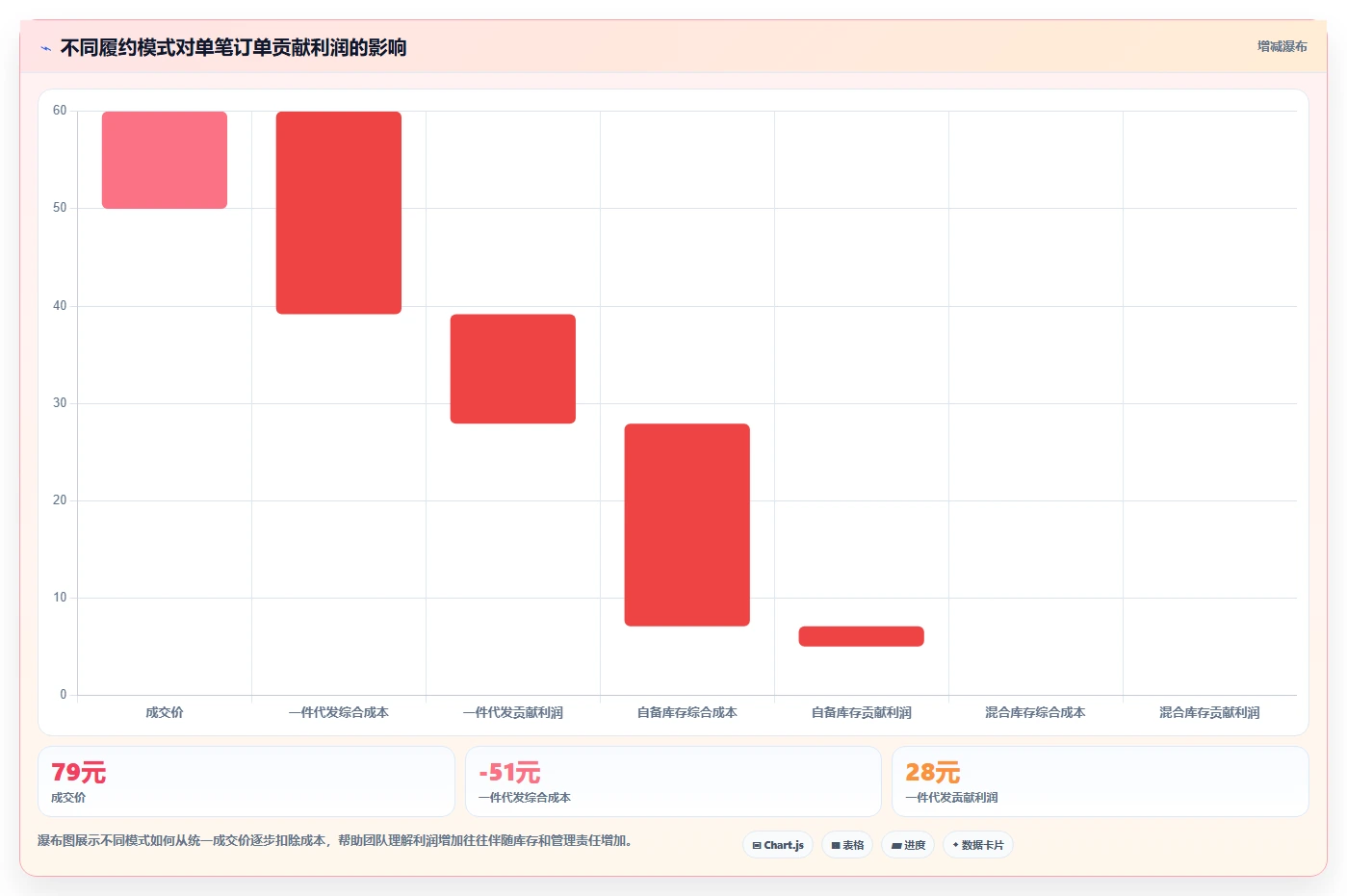Select the 一件代发贡献利润 red bar
The width and height of the screenshot is (1347, 896).
coord(513,369)
